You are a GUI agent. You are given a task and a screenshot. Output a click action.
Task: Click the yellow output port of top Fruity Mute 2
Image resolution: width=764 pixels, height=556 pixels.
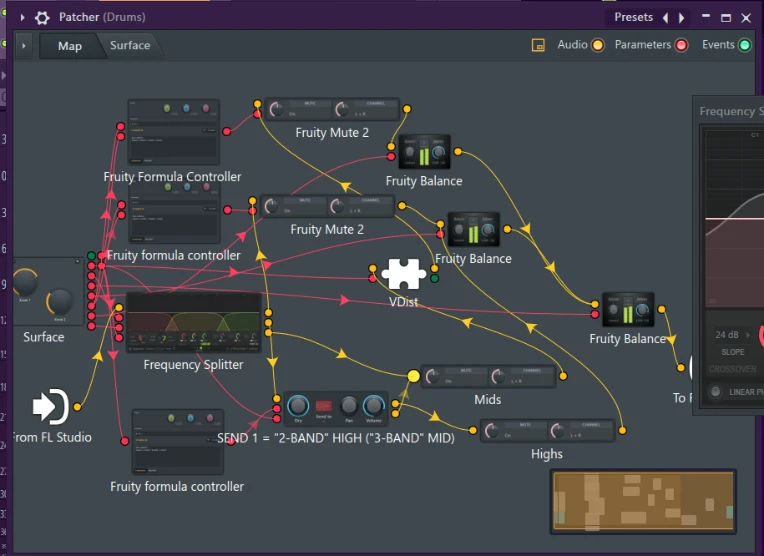pyautogui.click(x=407, y=109)
